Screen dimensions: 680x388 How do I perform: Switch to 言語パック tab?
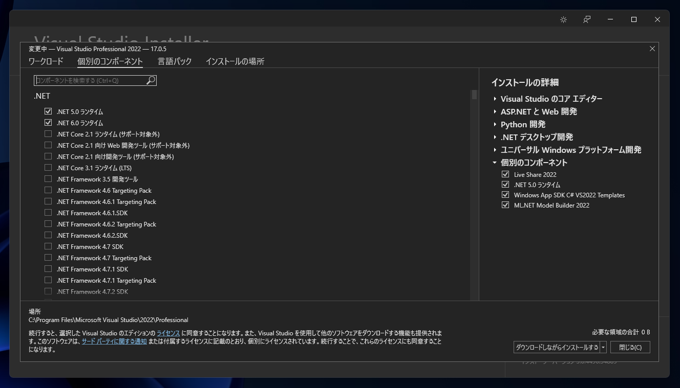tap(174, 61)
